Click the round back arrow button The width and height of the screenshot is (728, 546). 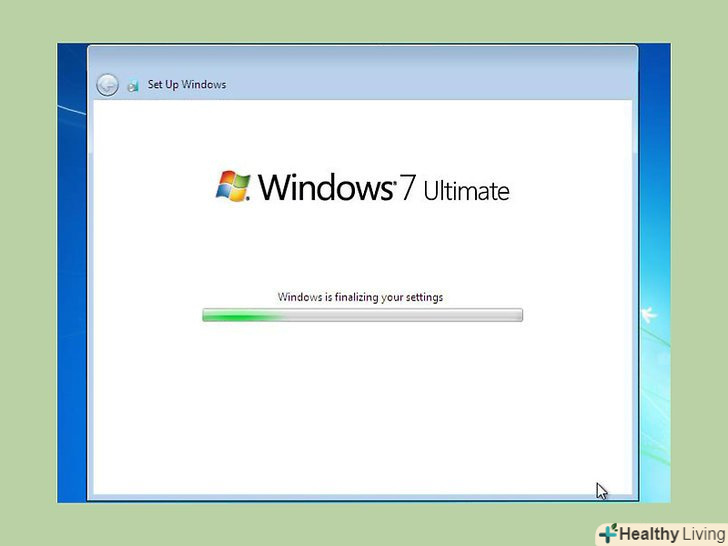pyautogui.click(x=107, y=85)
